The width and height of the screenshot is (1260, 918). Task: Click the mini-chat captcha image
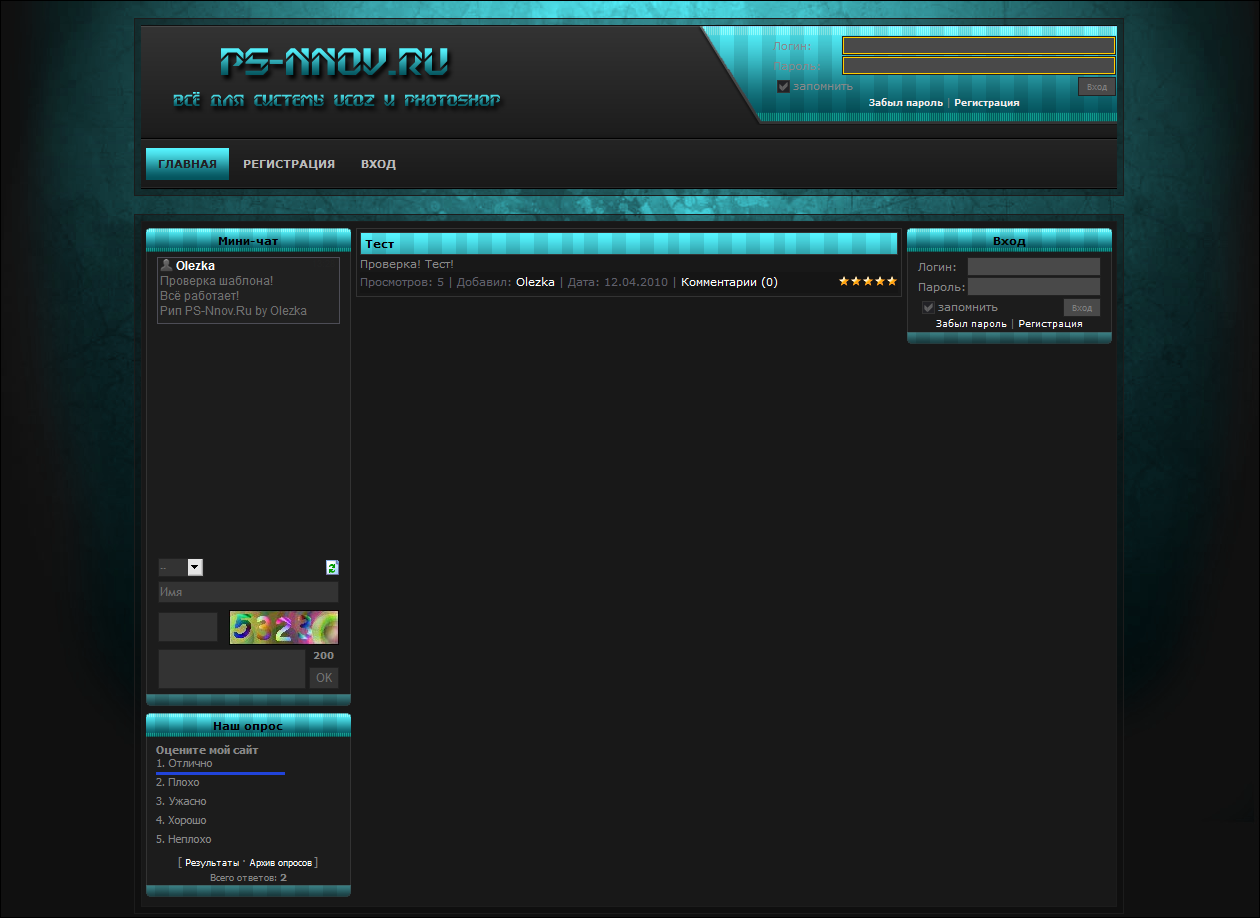point(284,627)
